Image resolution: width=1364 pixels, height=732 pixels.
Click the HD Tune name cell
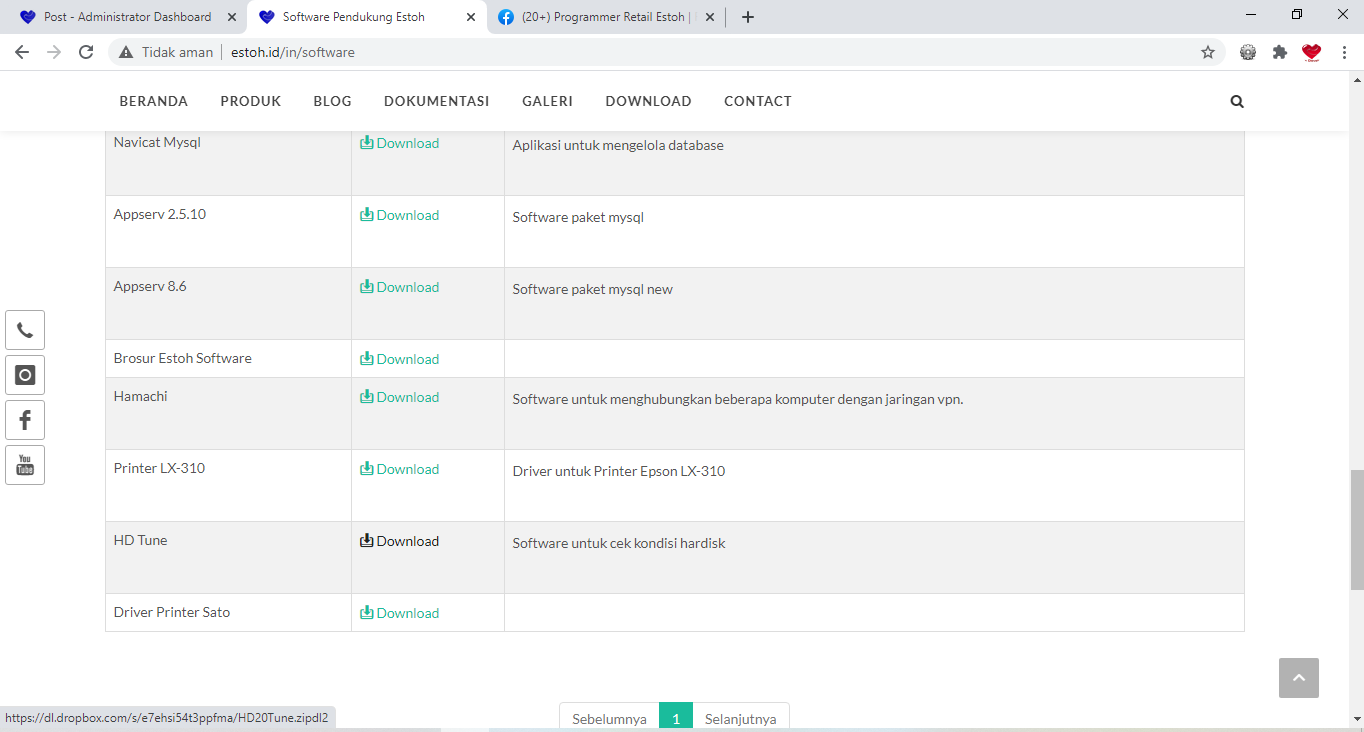(x=228, y=557)
